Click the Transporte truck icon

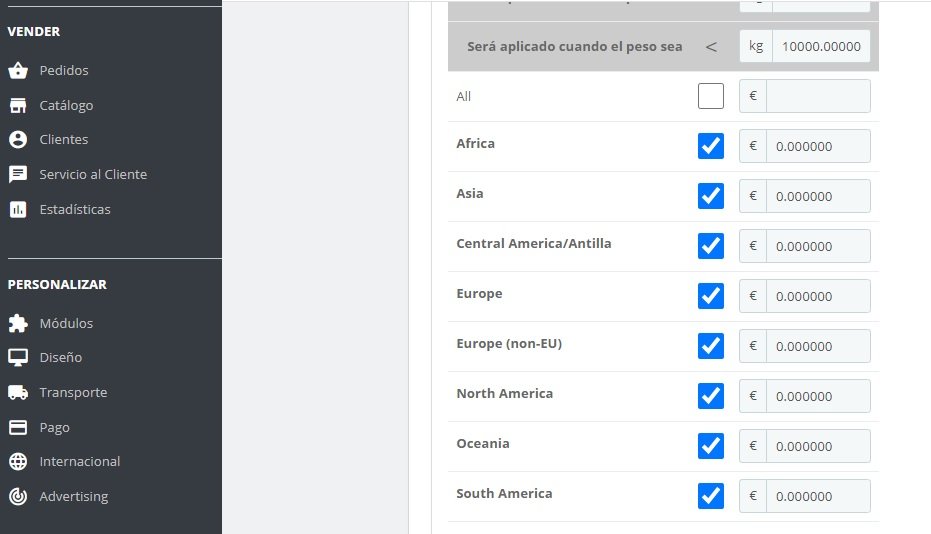[x=18, y=393]
